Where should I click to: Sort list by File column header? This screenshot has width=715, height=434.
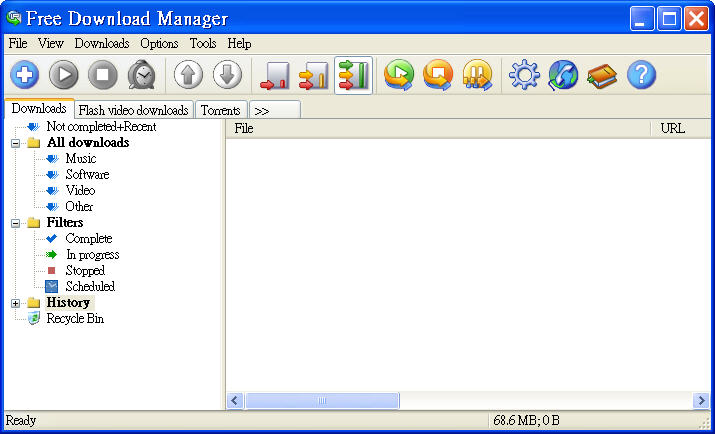coord(438,129)
